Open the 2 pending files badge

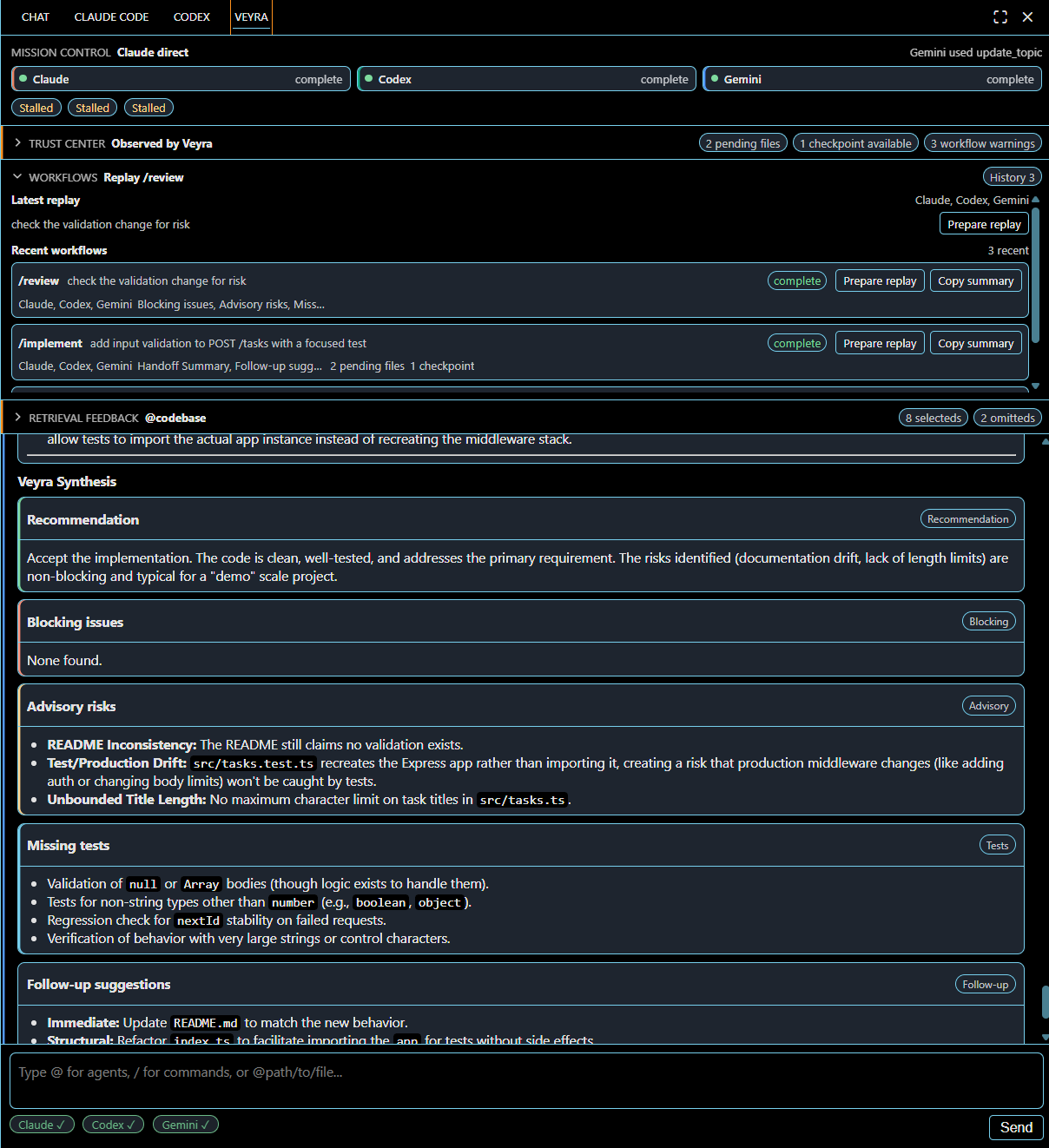[742, 143]
